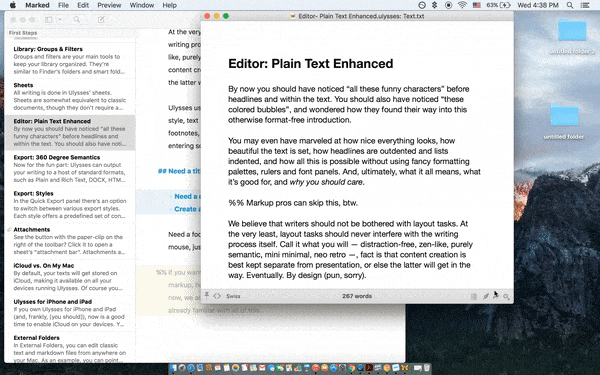Viewport: 600px width, 375px height.
Task: Open the Apple menu
Action: point(13,5)
